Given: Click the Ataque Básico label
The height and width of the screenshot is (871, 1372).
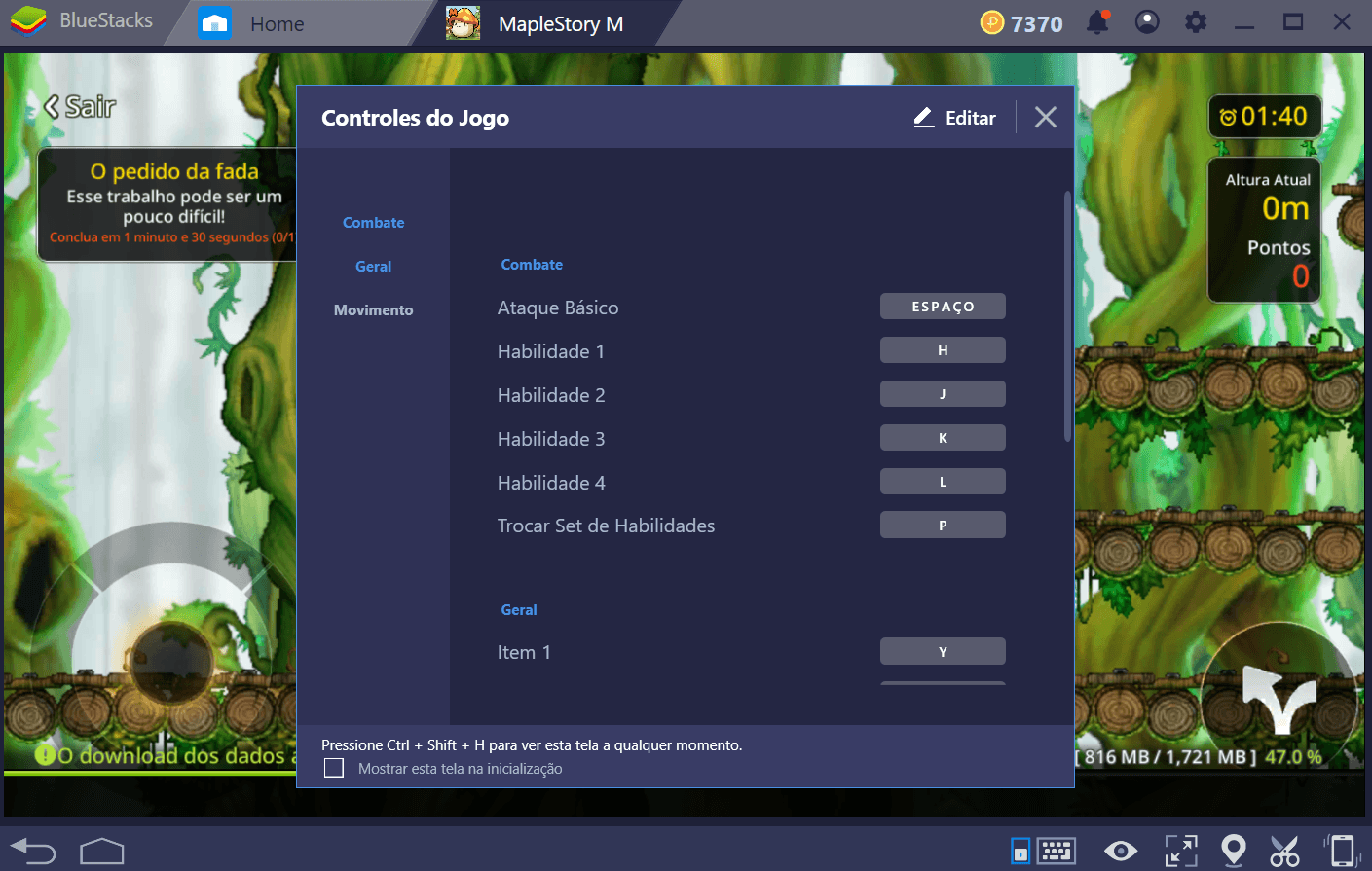Looking at the screenshot, I should [x=558, y=308].
